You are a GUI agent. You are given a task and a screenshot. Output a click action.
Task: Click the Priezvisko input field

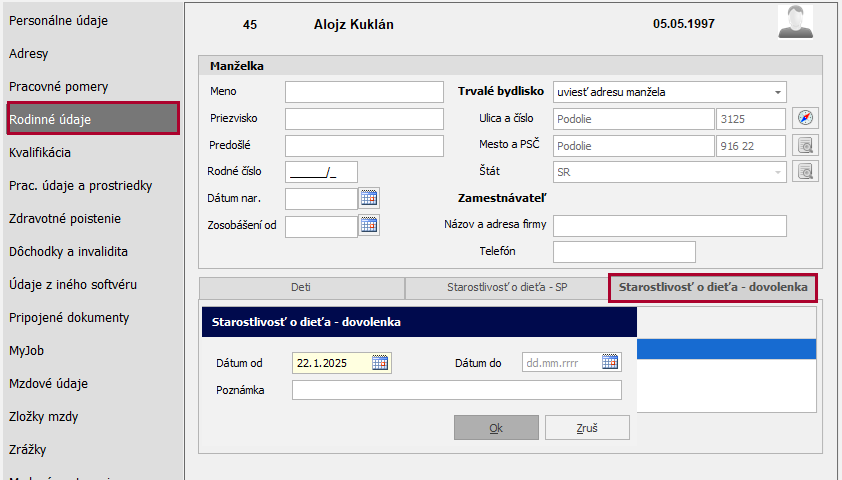pyautogui.click(x=364, y=119)
